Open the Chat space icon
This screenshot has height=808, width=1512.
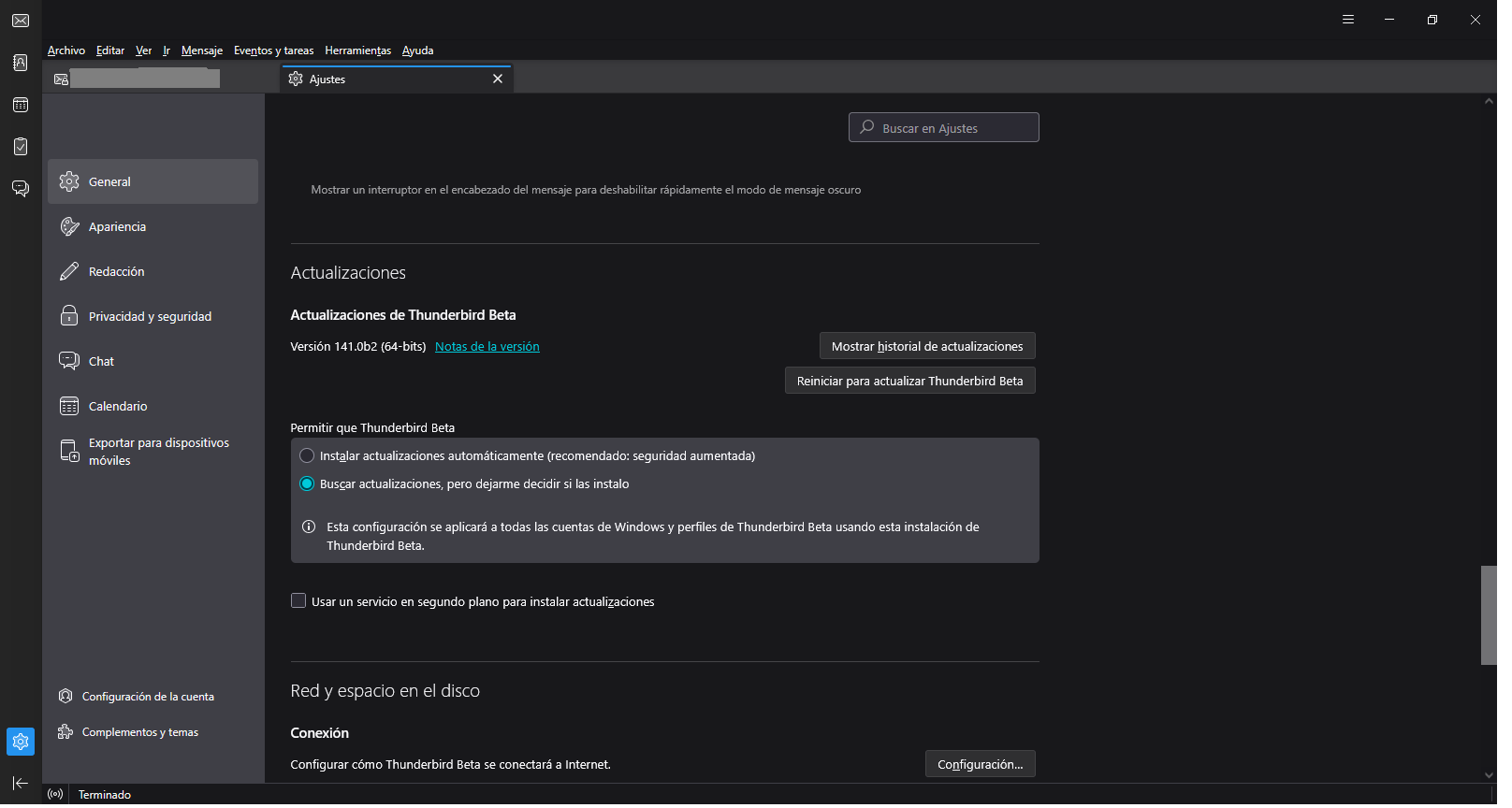(21, 189)
